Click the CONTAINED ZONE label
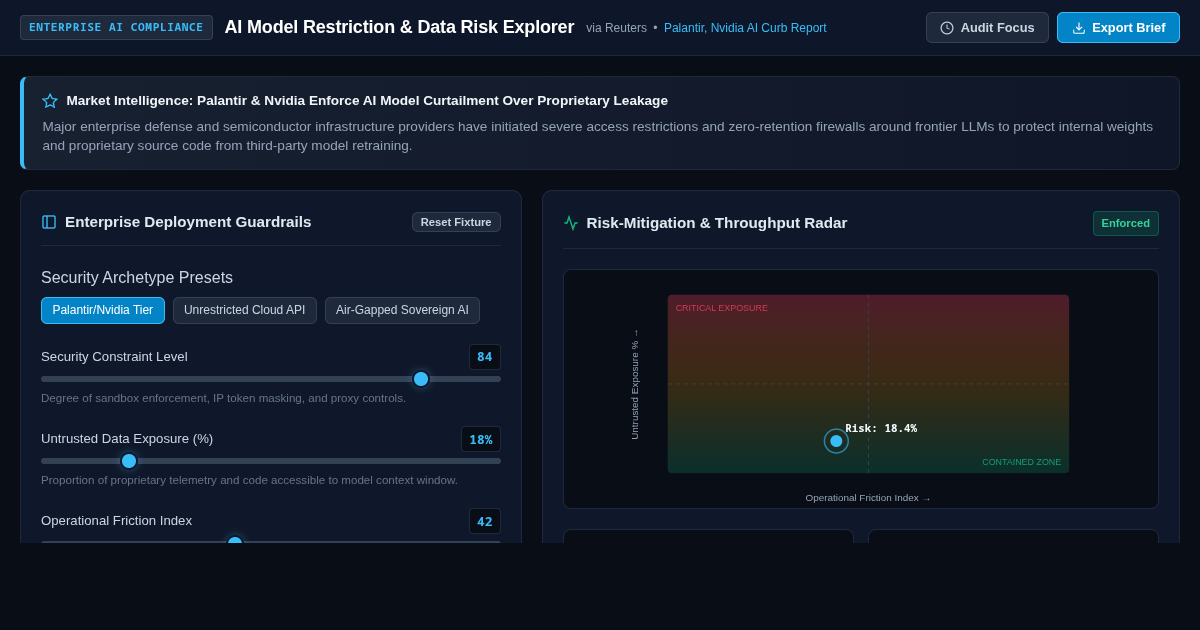 (x=1021, y=462)
